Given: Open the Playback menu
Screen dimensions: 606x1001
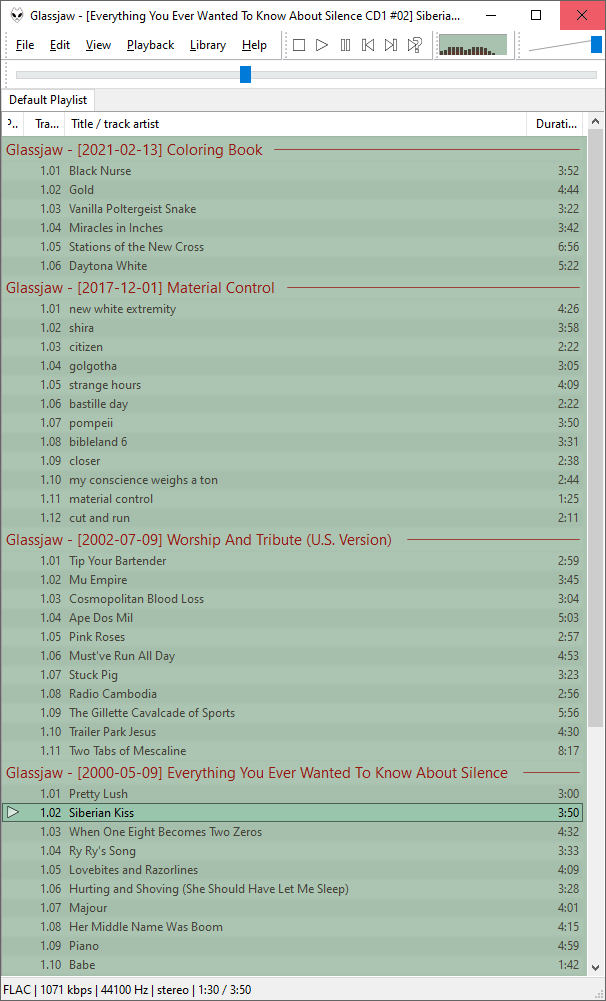Looking at the screenshot, I should coord(151,45).
